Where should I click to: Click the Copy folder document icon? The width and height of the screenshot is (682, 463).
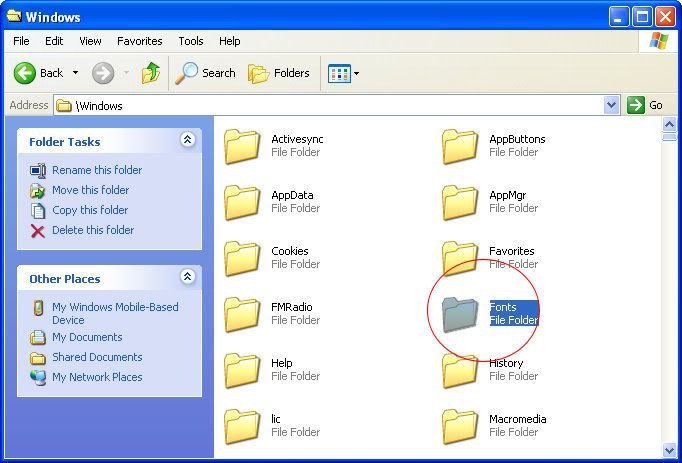[38, 211]
